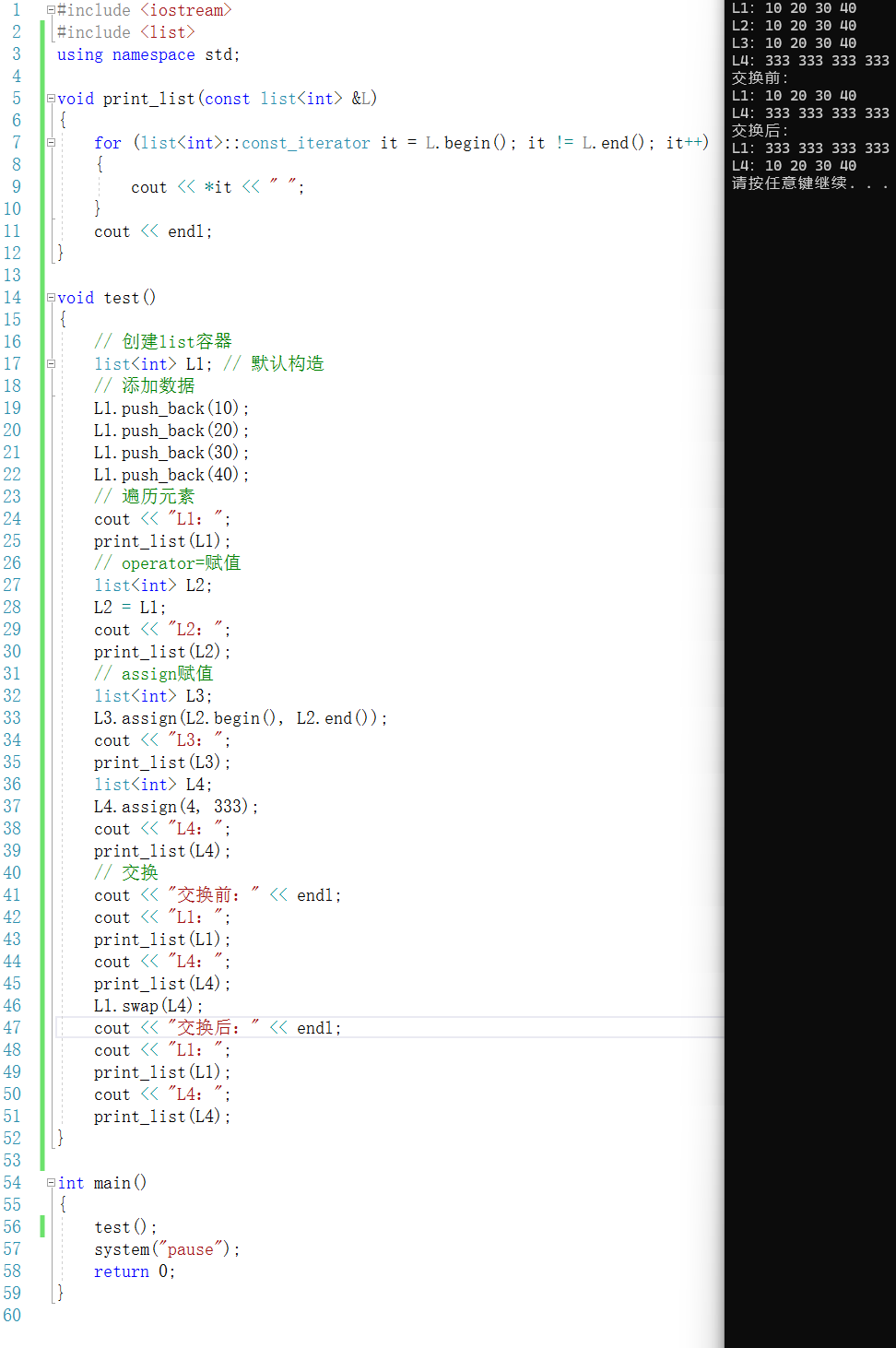Viewport: 896px width, 1348px height.
Task: Click line number 60 in gutter
Action: pyautogui.click(x=12, y=1316)
